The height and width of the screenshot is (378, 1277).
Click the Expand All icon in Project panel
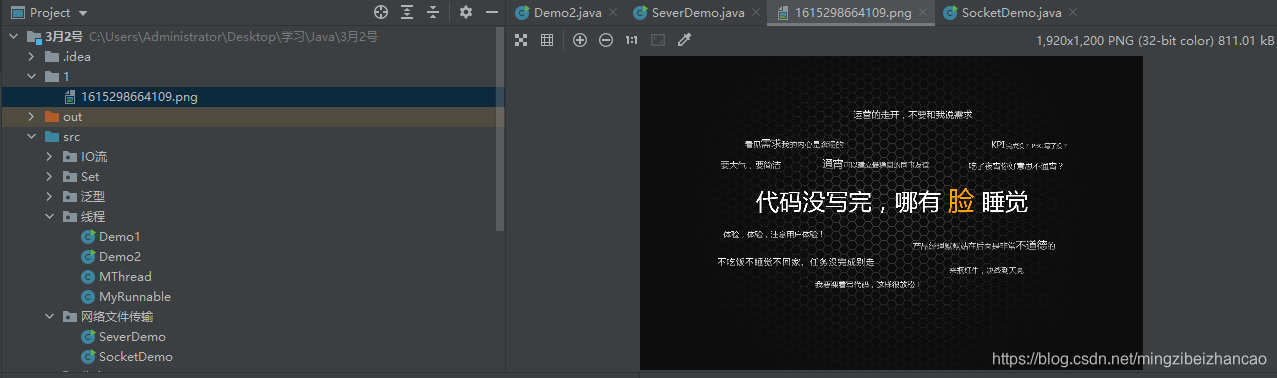(407, 13)
